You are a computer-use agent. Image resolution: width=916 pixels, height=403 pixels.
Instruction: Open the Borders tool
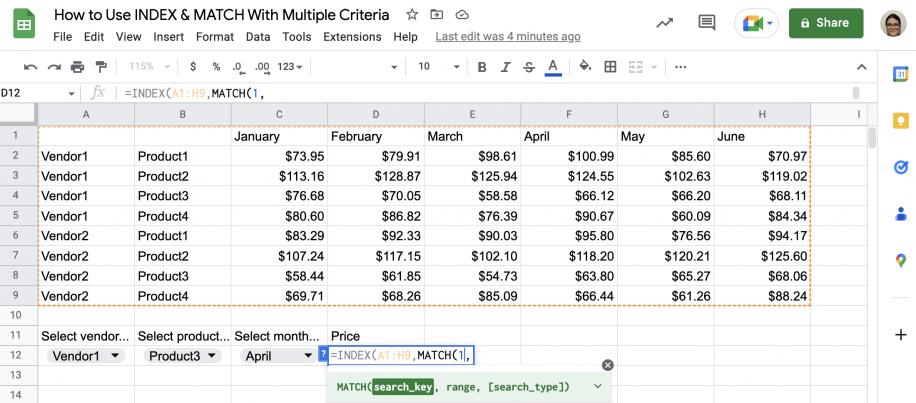point(610,67)
